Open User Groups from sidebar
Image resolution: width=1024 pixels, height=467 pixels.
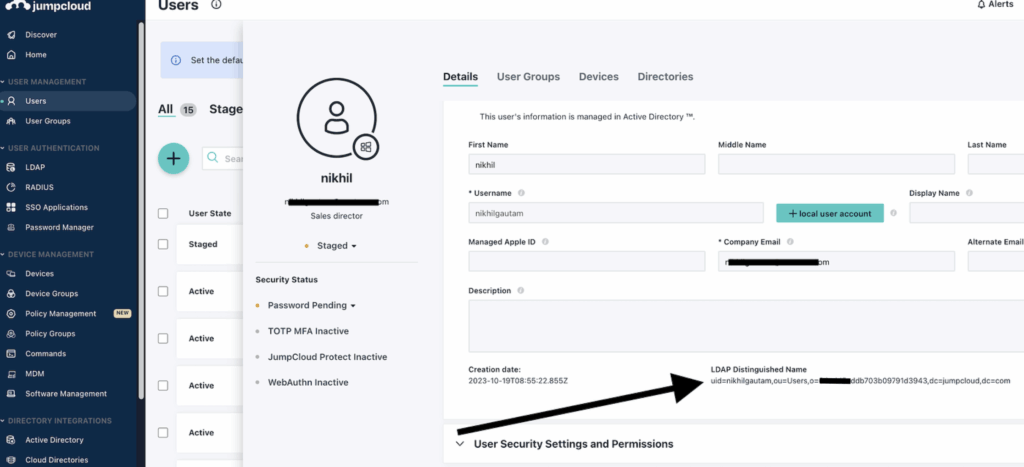click(47, 121)
